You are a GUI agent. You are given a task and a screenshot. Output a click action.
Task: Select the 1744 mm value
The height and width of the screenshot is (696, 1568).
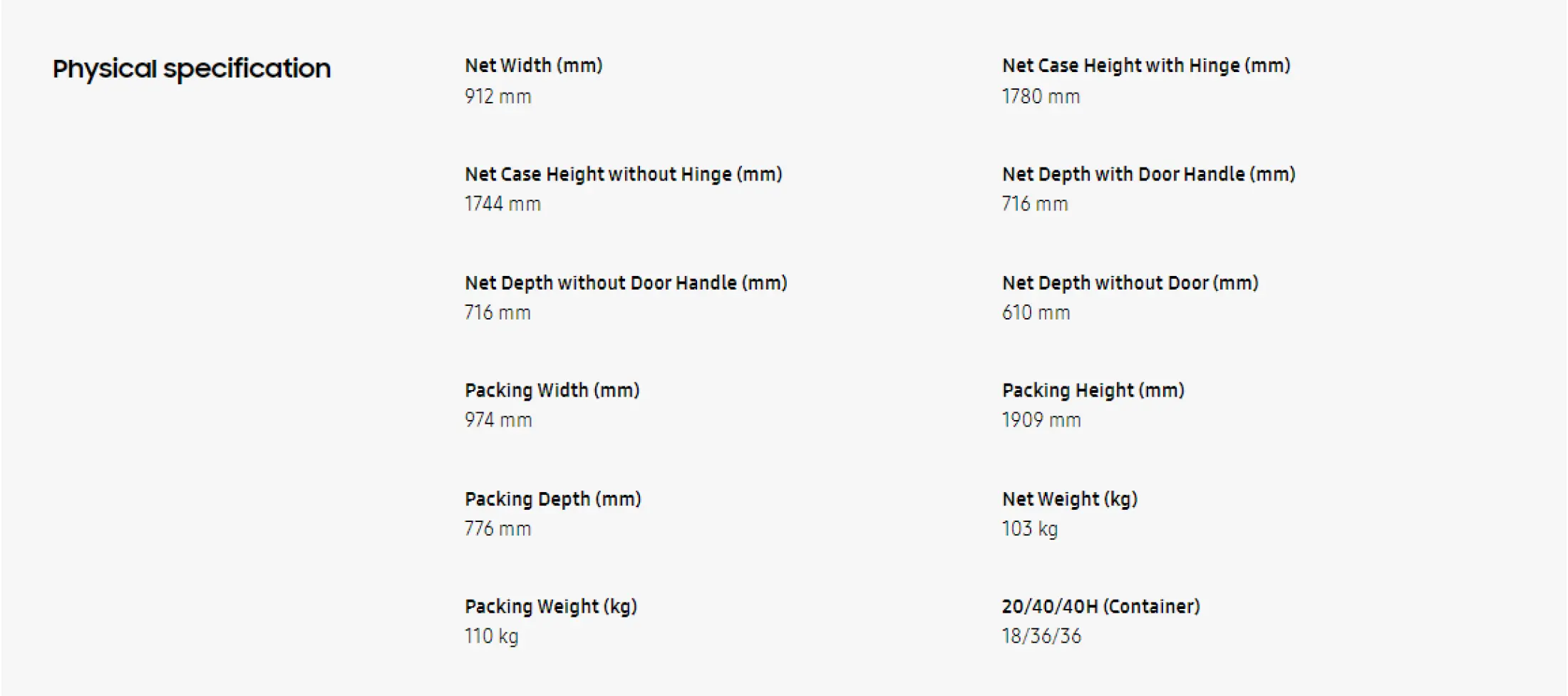(502, 204)
